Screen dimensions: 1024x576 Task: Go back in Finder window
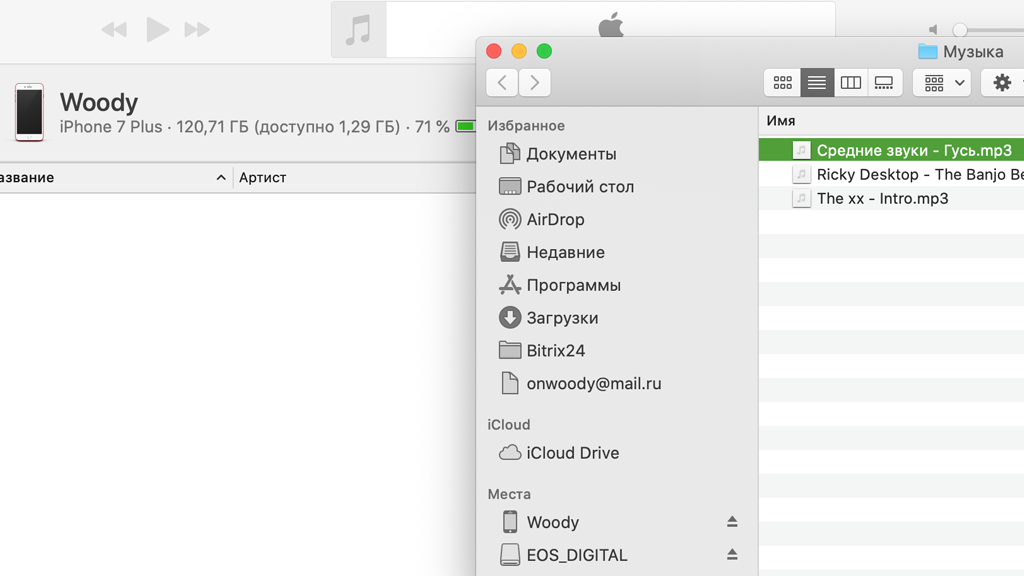coord(502,82)
